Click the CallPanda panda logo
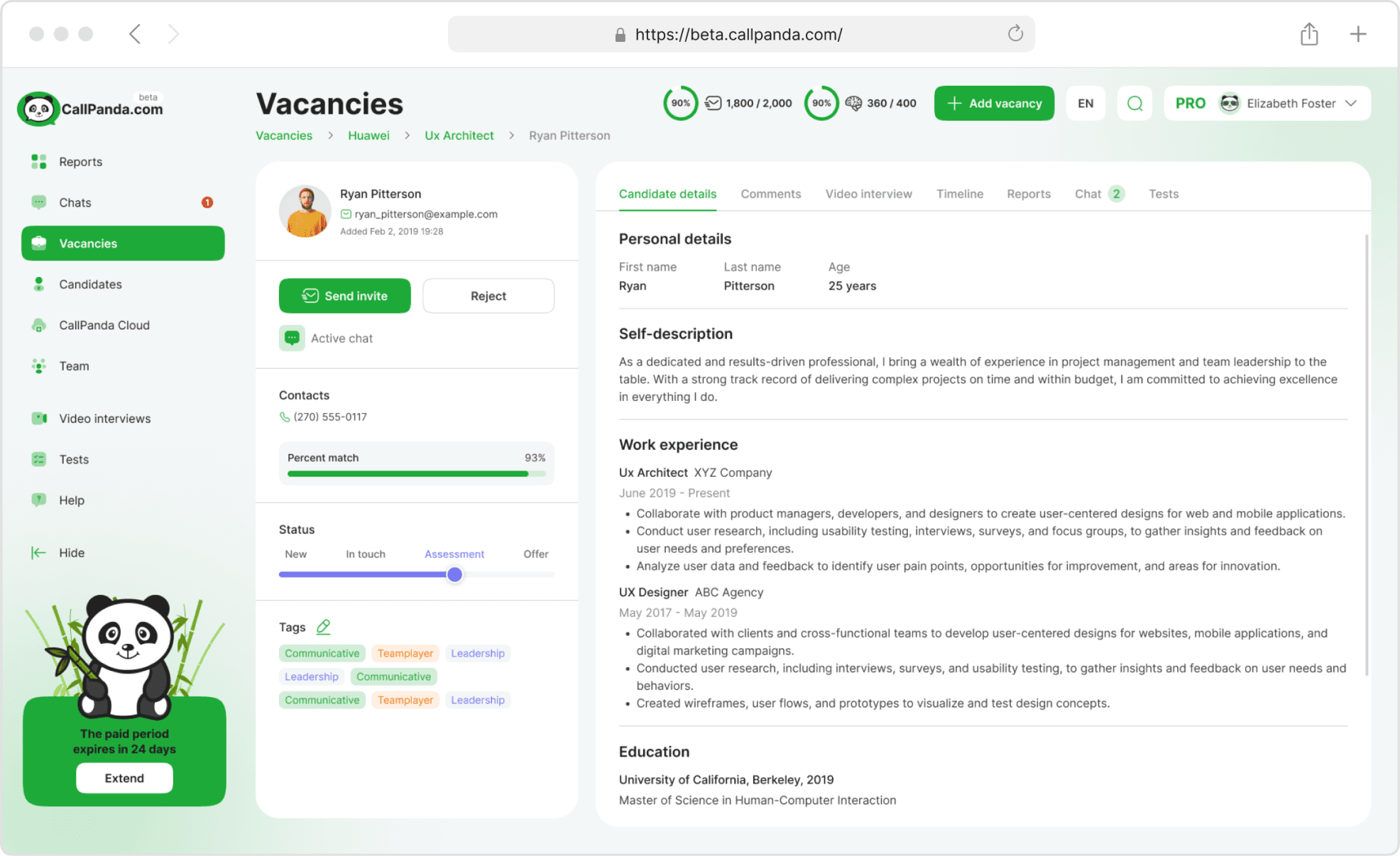1400x856 pixels. coord(38,109)
